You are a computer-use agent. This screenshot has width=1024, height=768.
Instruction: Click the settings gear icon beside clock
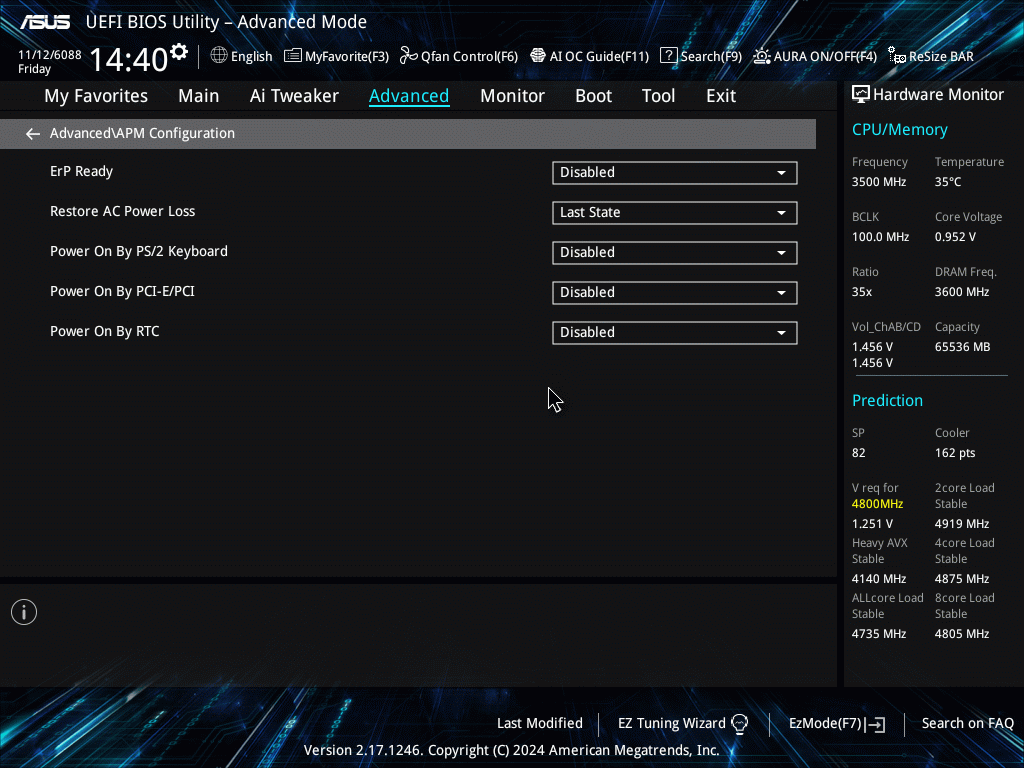(179, 51)
